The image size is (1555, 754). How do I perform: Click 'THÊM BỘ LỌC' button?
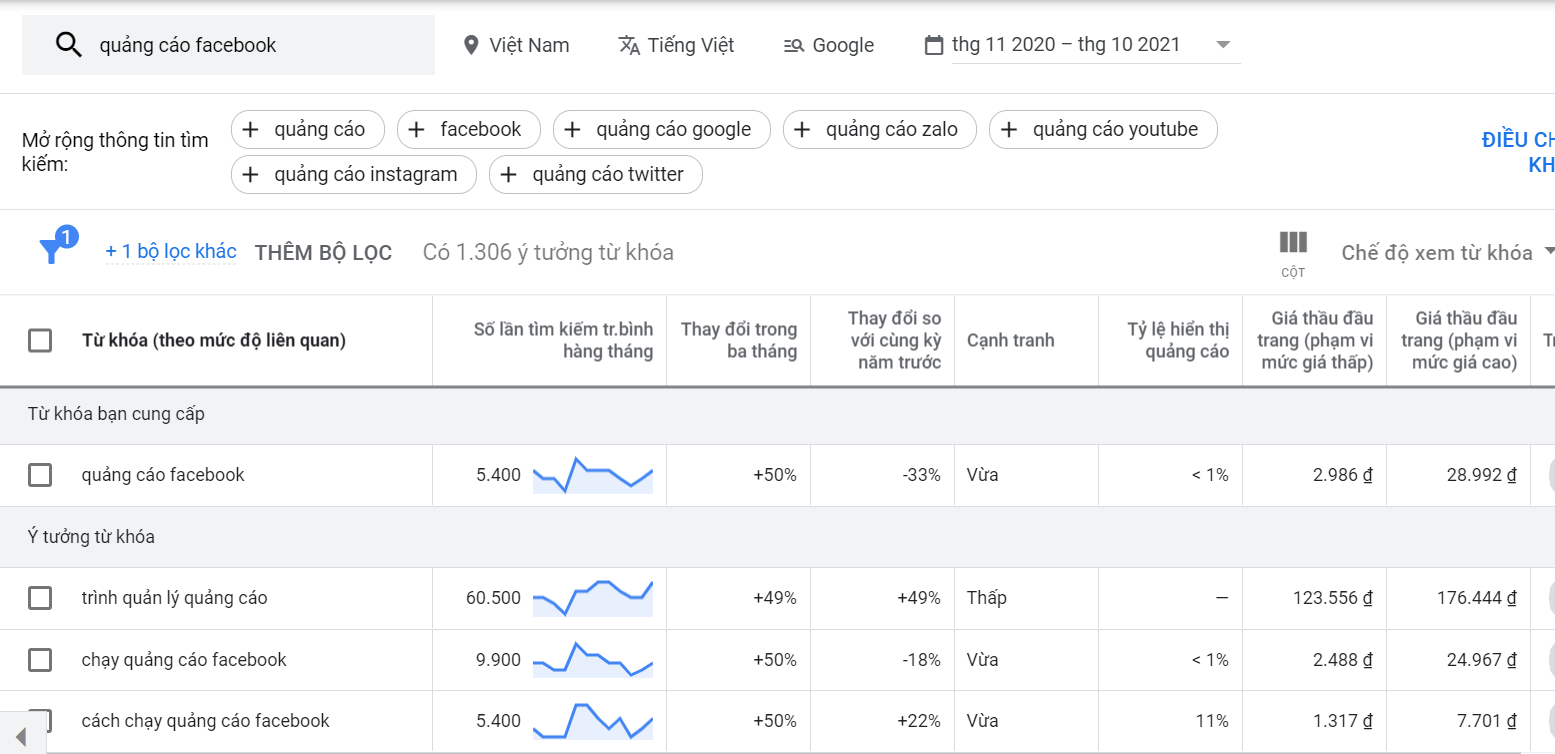(323, 252)
